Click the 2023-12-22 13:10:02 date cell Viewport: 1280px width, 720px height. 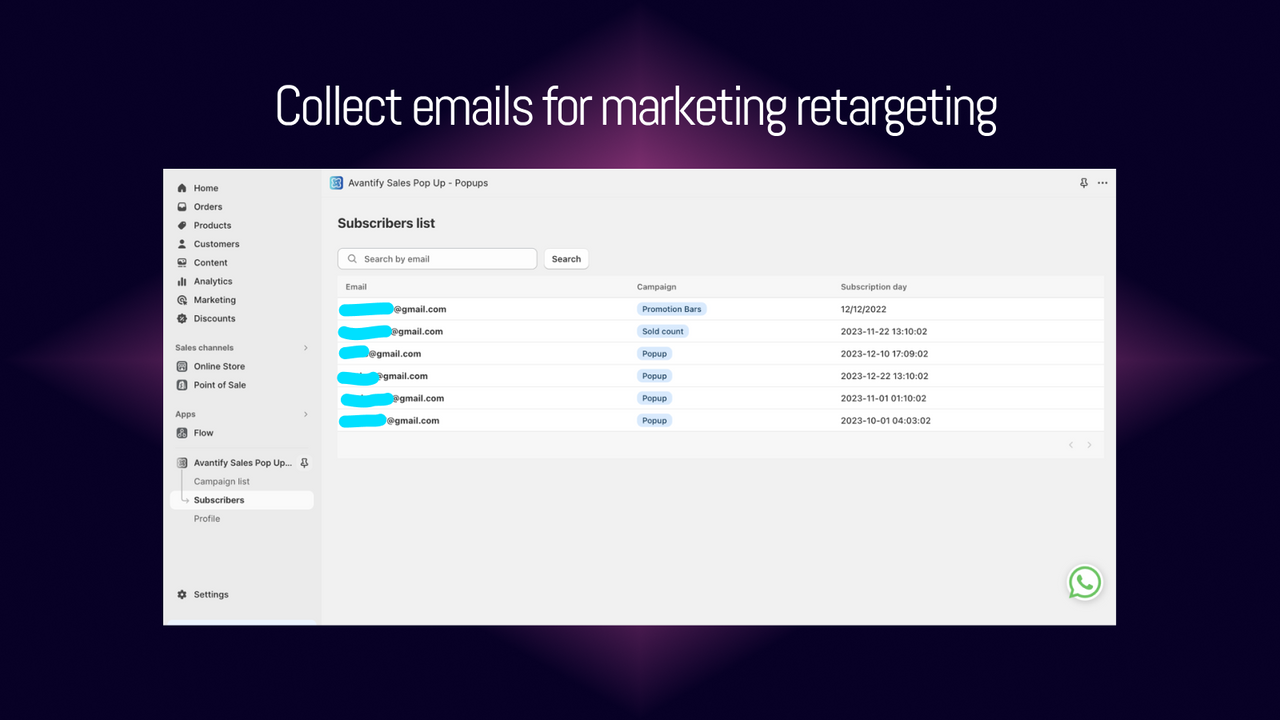[x=884, y=376]
